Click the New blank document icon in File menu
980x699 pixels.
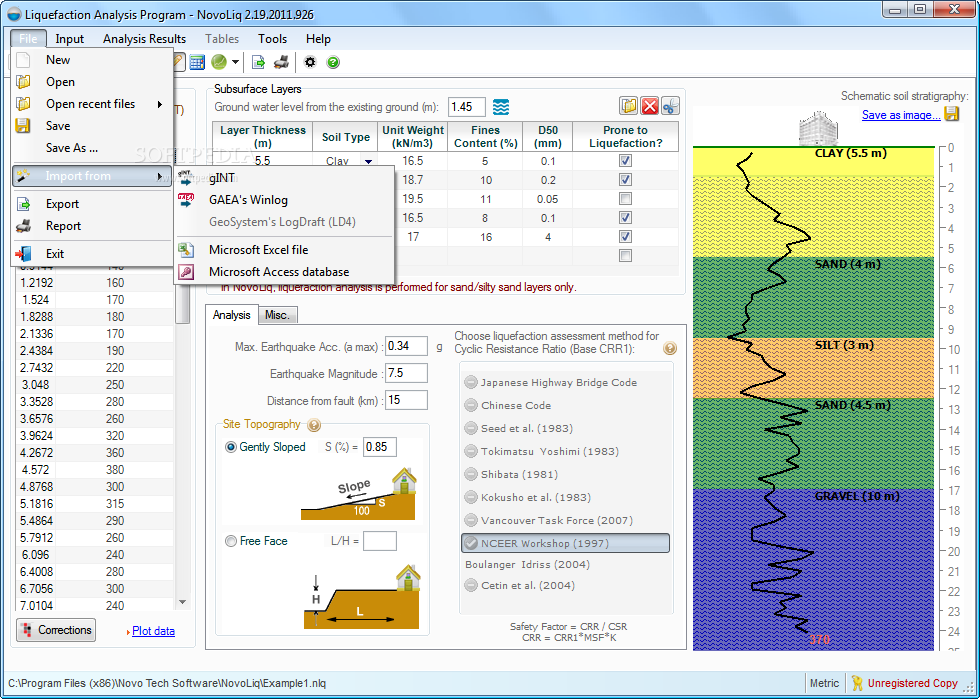click(23, 60)
